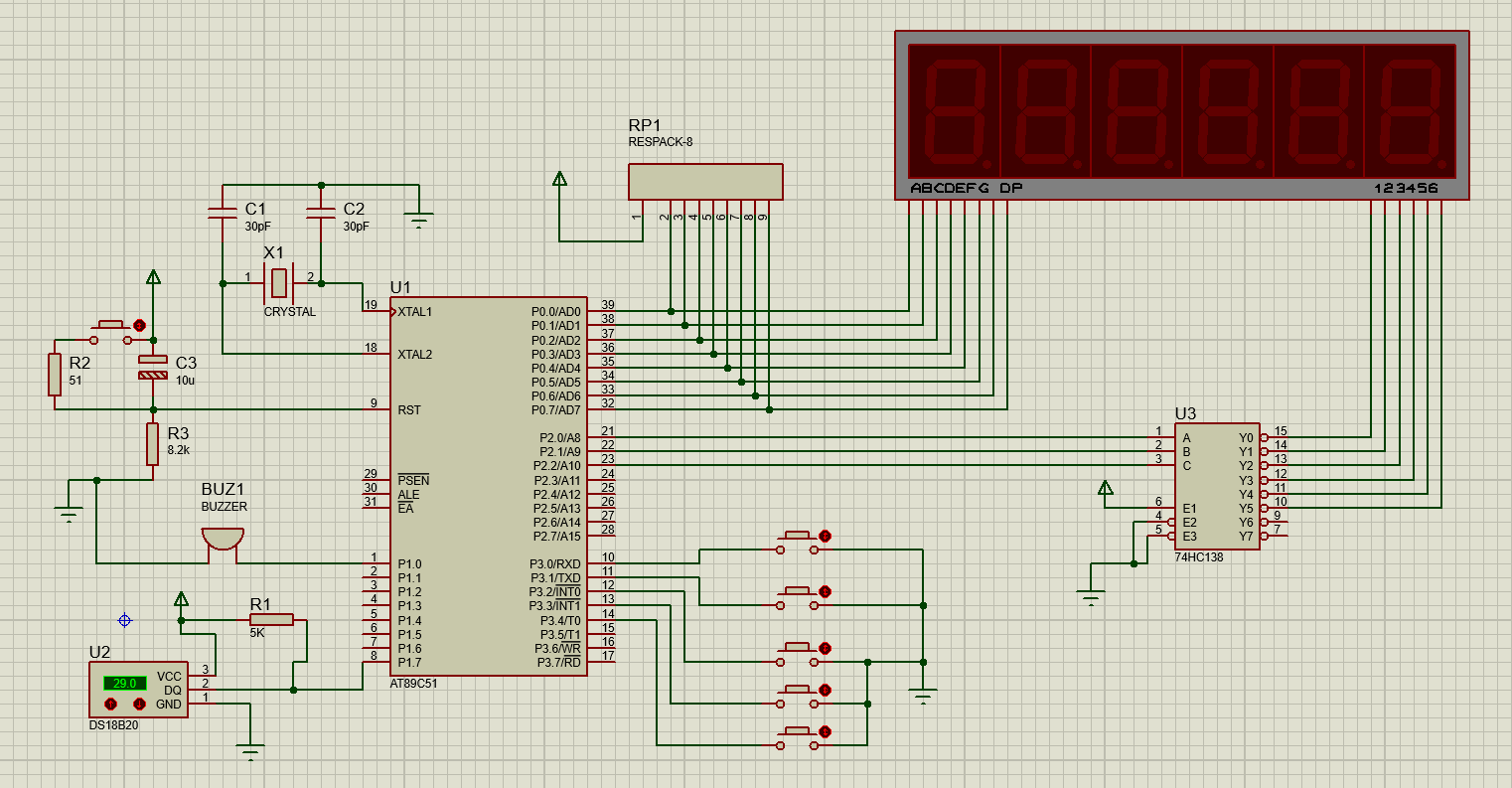Select the blue origin marker crosshair
The image size is (1512, 788).
124,620
